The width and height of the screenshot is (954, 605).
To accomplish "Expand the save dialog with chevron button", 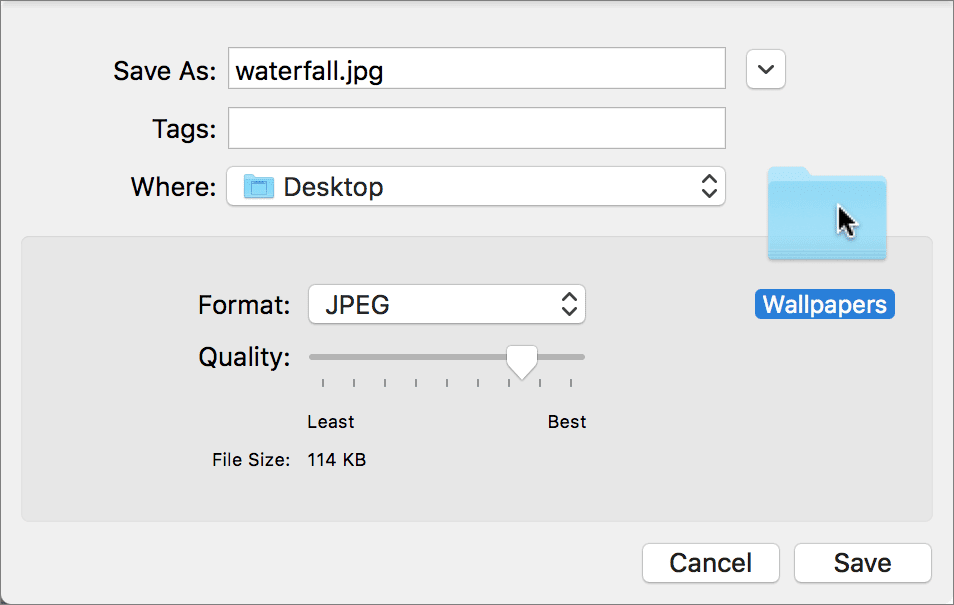I will tap(766, 69).
